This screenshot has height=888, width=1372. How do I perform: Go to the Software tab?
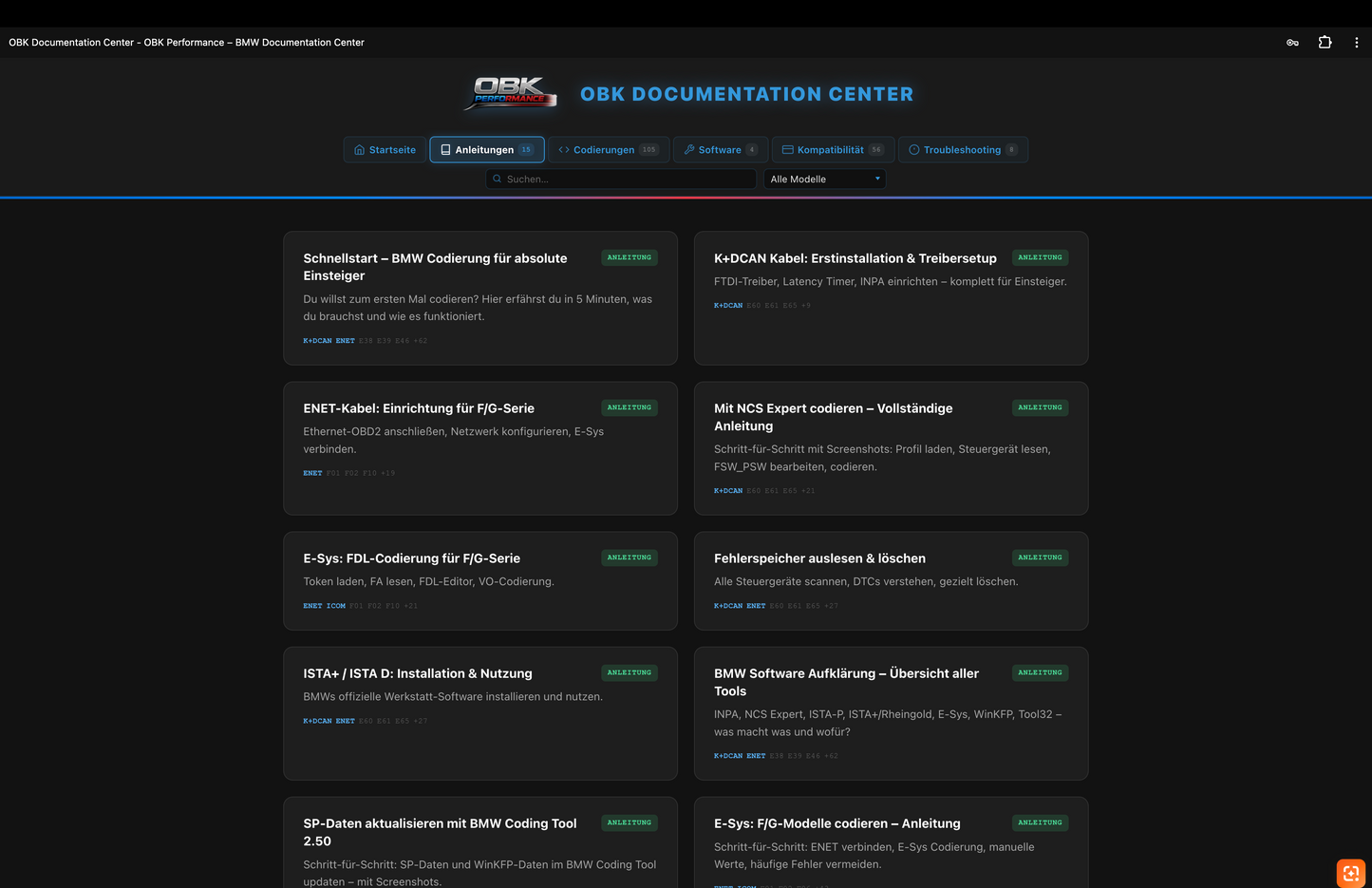(721, 150)
